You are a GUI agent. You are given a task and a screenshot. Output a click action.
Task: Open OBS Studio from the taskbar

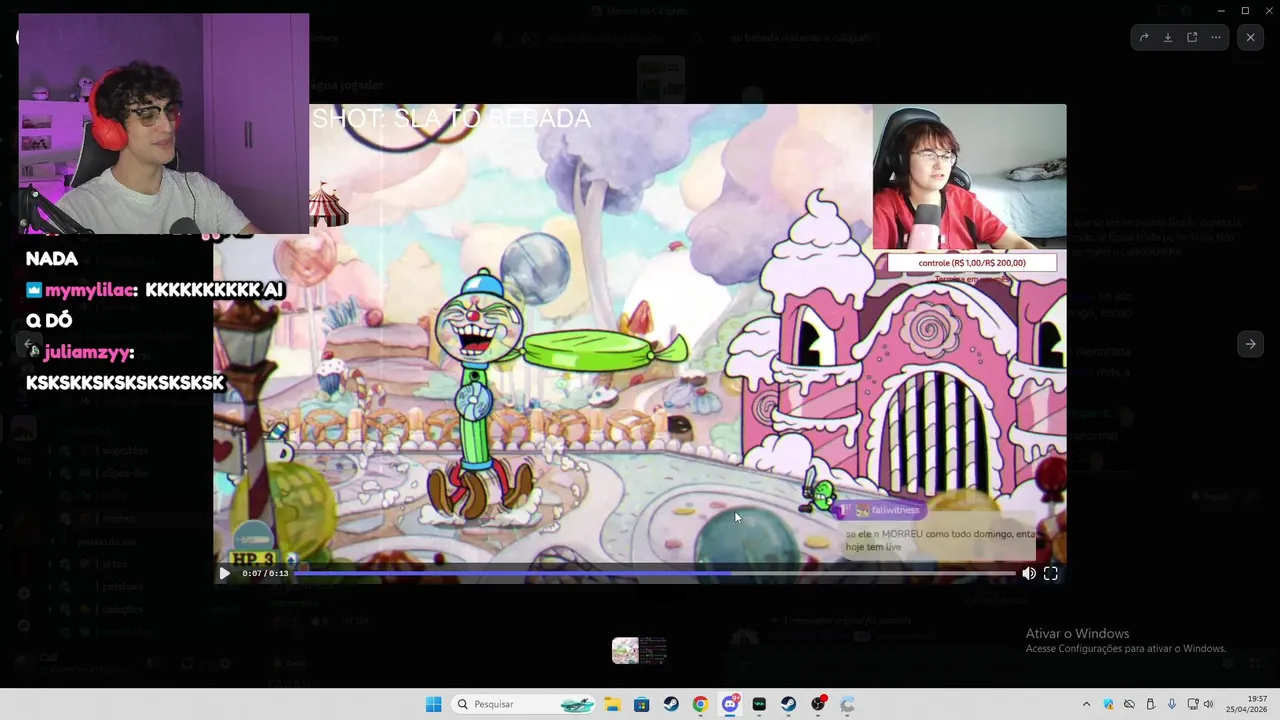(818, 704)
